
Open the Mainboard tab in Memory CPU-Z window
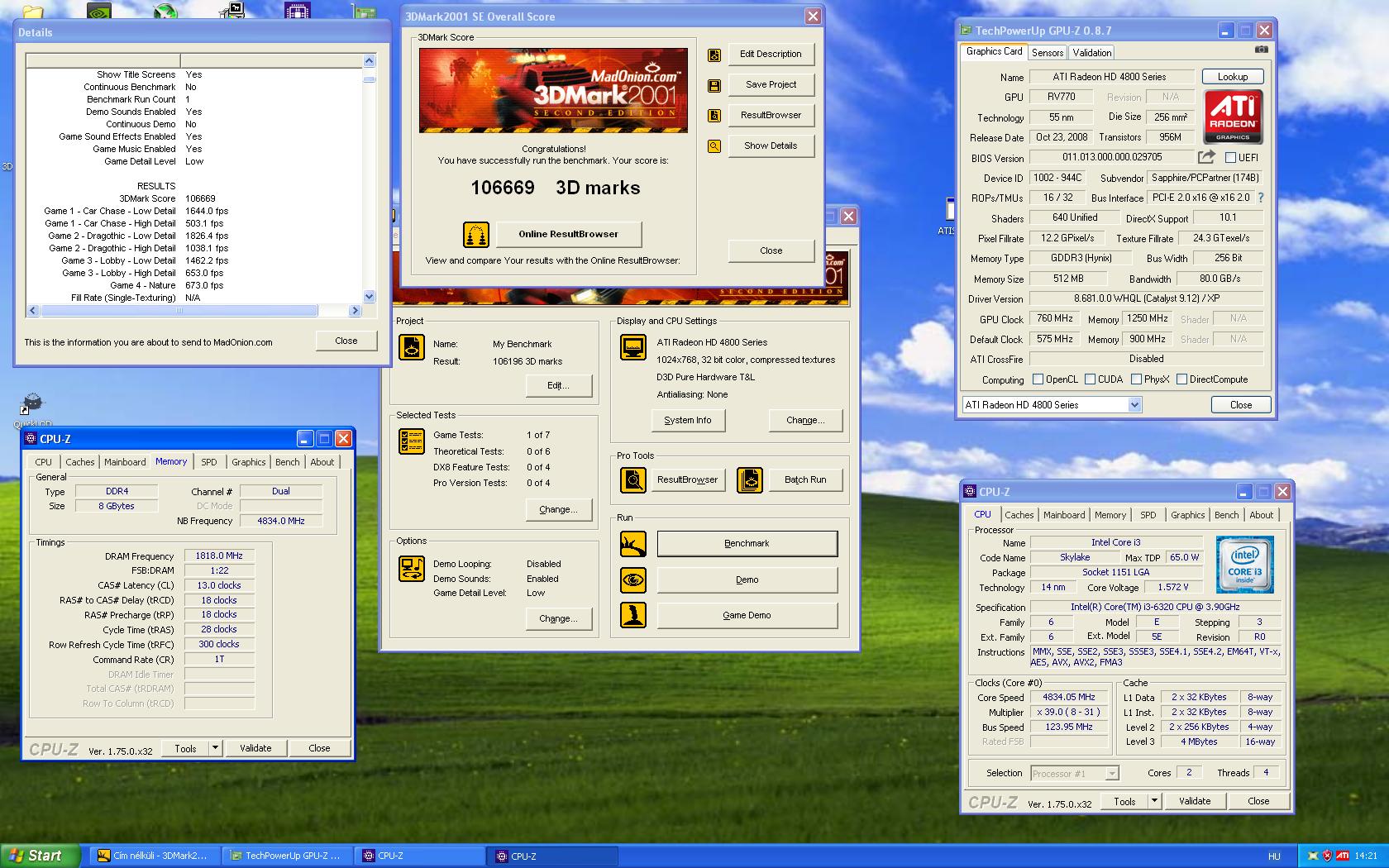(x=125, y=462)
